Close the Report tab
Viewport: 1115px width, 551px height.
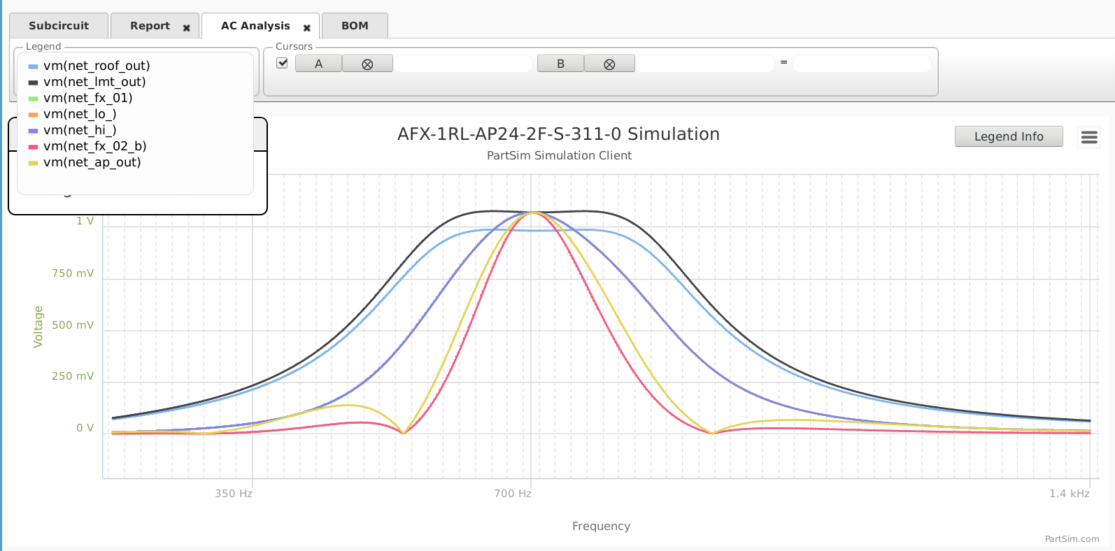pyautogui.click(x=186, y=28)
